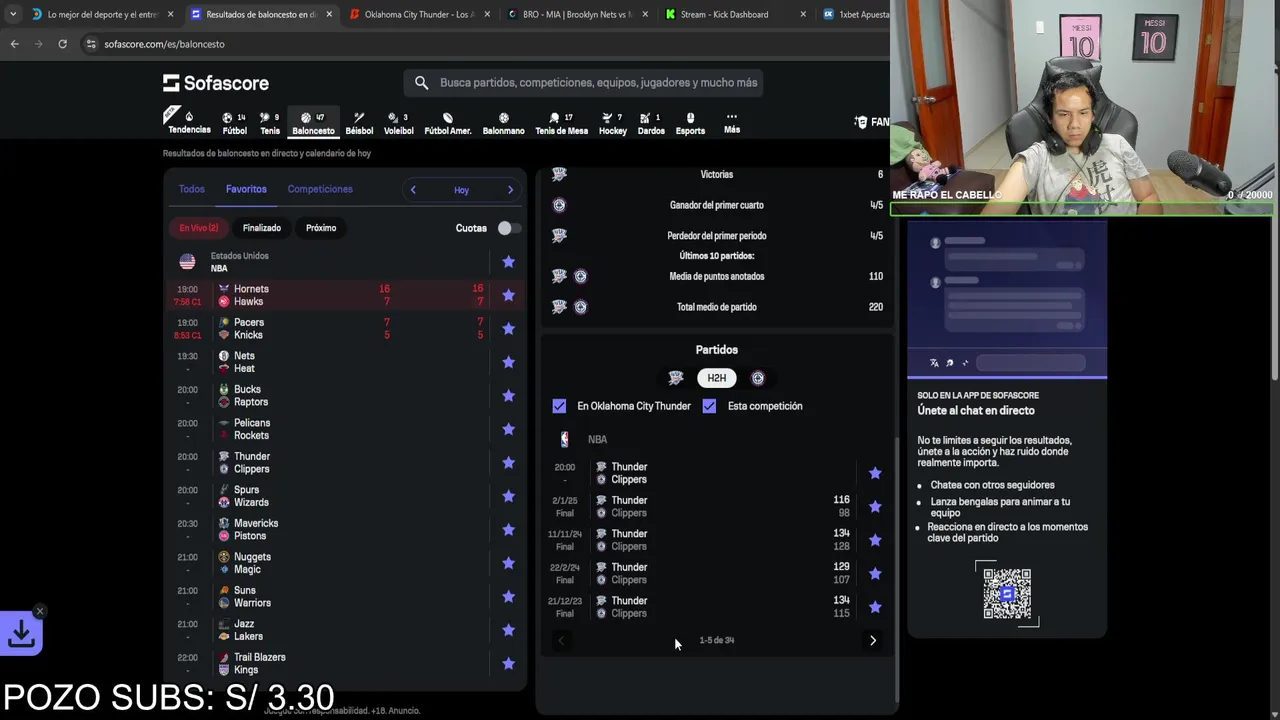Viewport: 1280px width, 720px height.
Task: Unfavorite the Pacers vs Knicks match star
Action: coord(508,328)
